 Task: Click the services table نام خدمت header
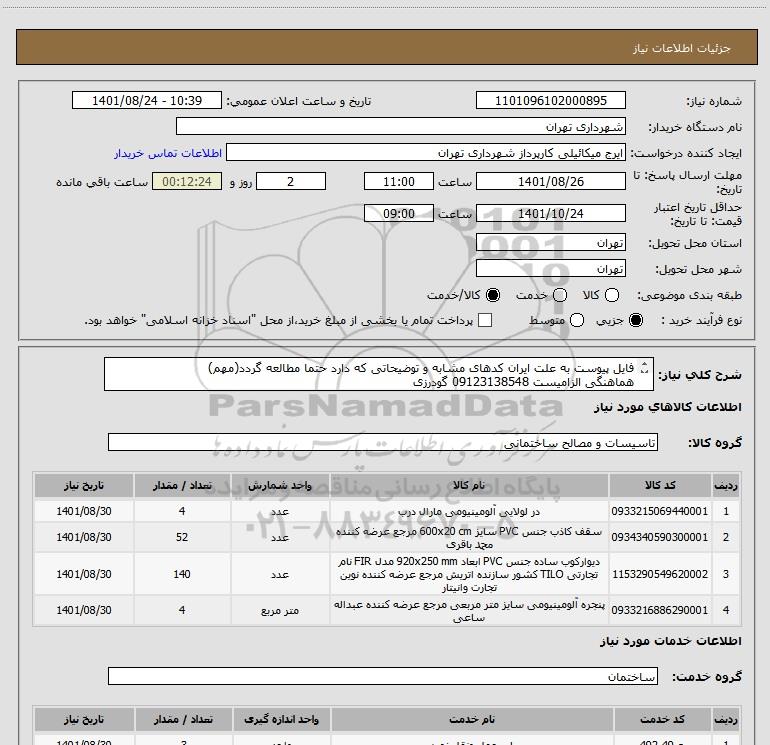click(472, 719)
